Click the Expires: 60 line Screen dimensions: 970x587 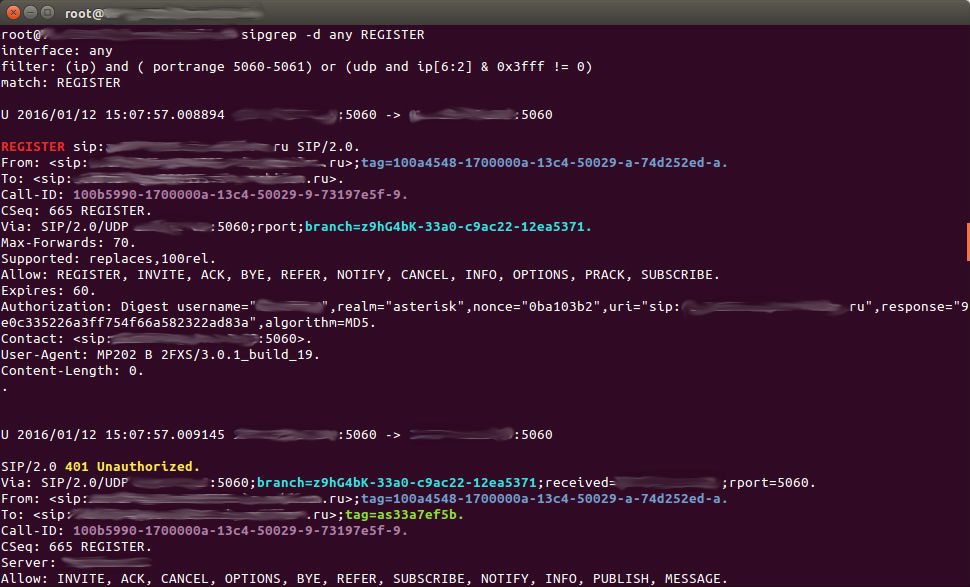click(43, 290)
